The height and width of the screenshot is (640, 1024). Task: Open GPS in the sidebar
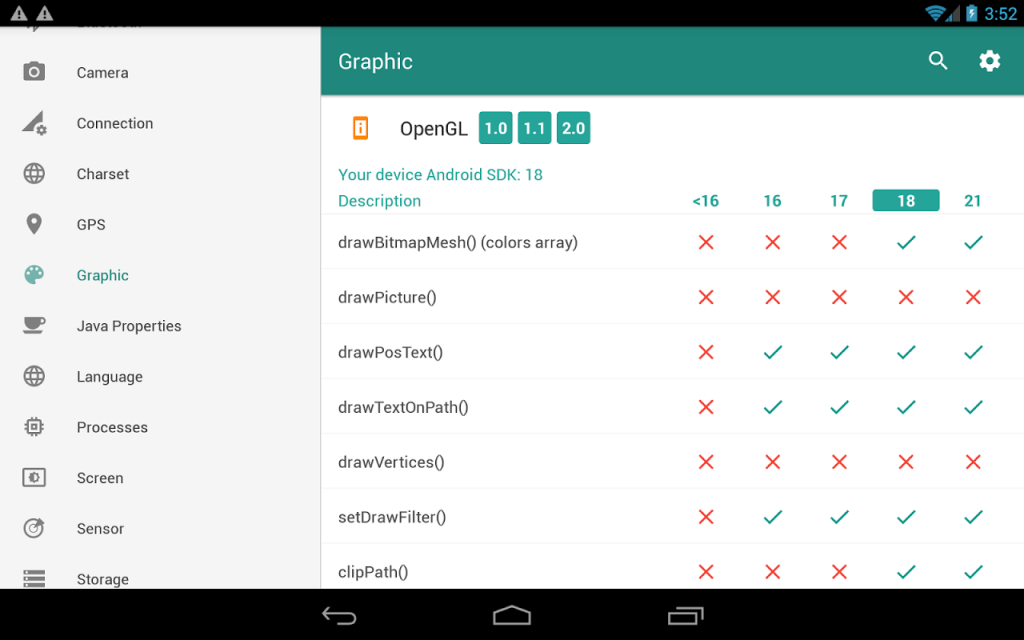pyautogui.click(x=160, y=224)
